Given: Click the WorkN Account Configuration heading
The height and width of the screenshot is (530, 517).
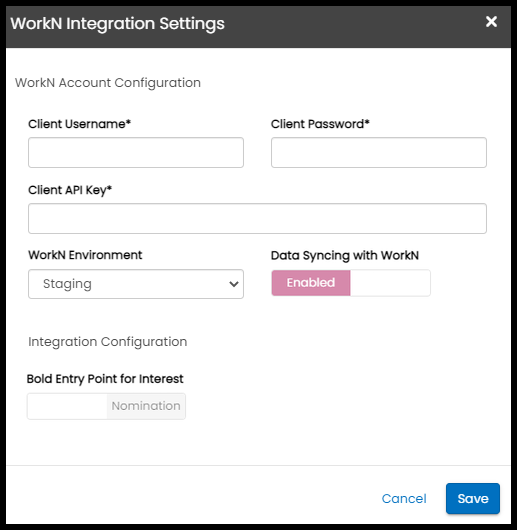Looking at the screenshot, I should point(108,83).
